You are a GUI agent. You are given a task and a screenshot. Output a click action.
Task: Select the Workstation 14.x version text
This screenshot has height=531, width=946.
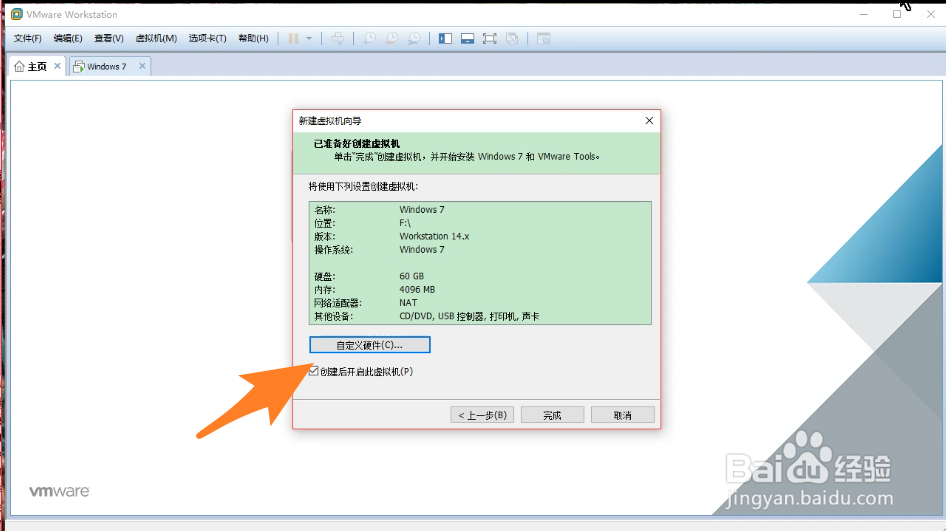click(434, 236)
